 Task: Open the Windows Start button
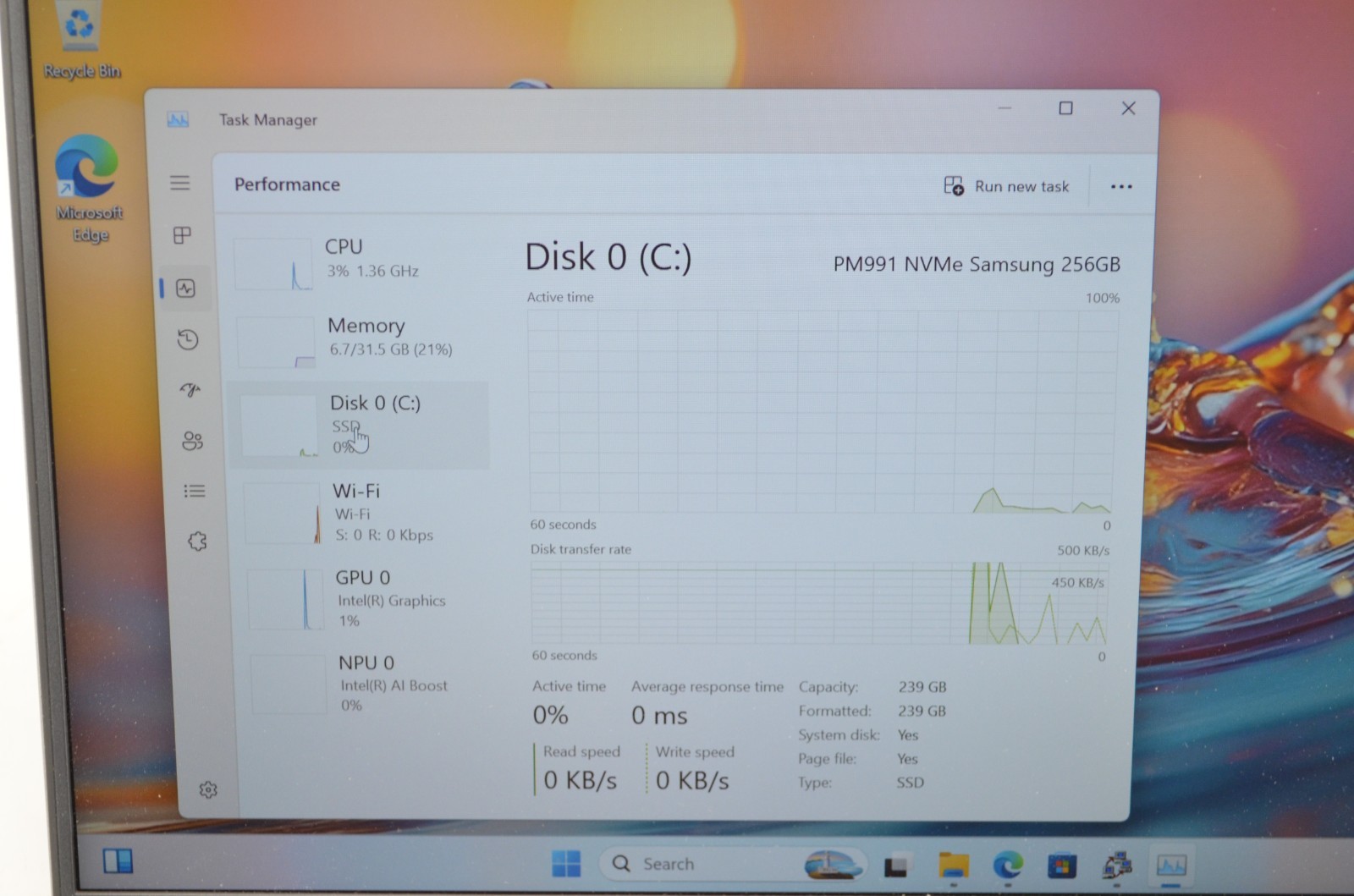pyautogui.click(x=566, y=864)
